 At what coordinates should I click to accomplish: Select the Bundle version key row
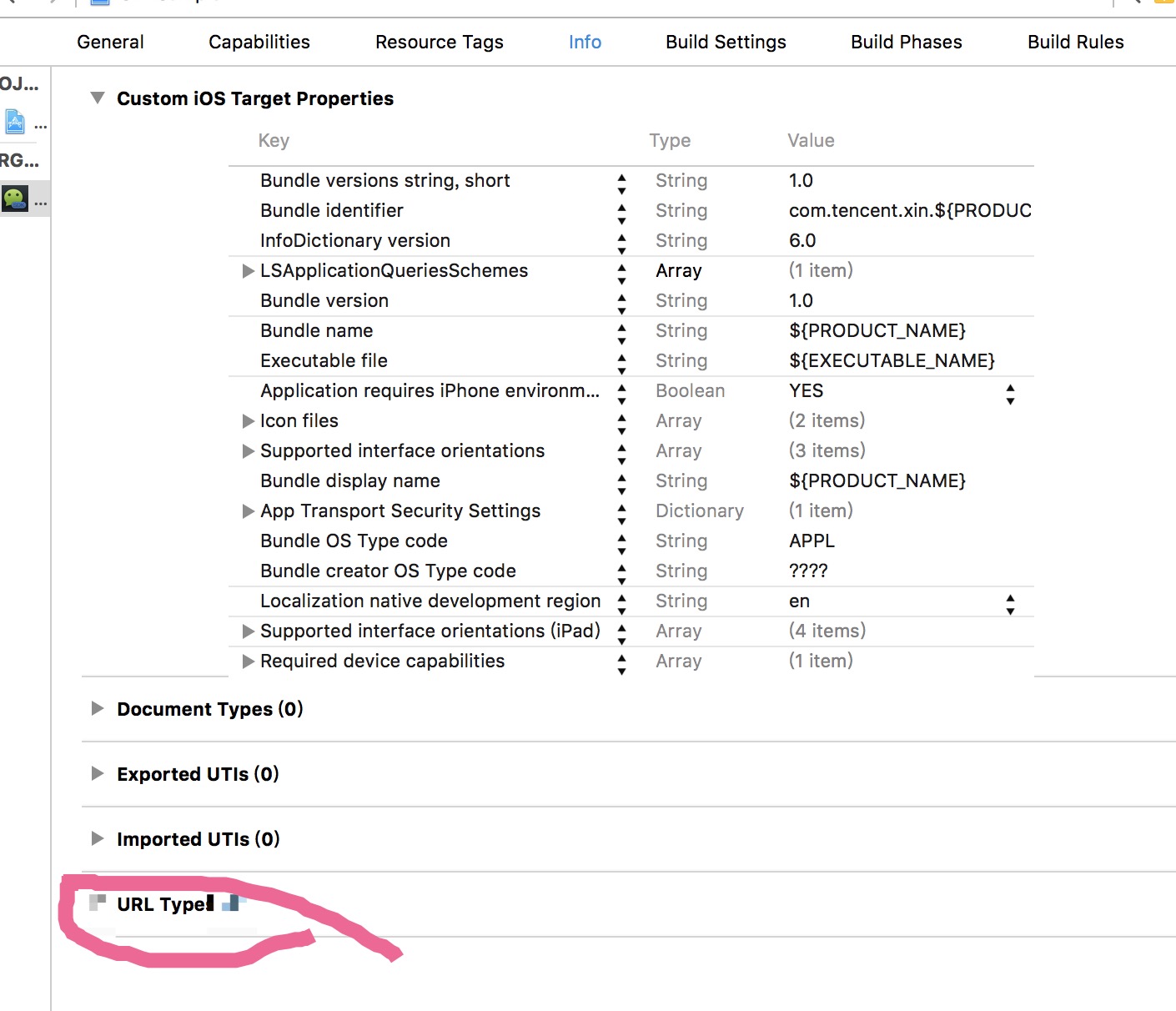coord(324,300)
